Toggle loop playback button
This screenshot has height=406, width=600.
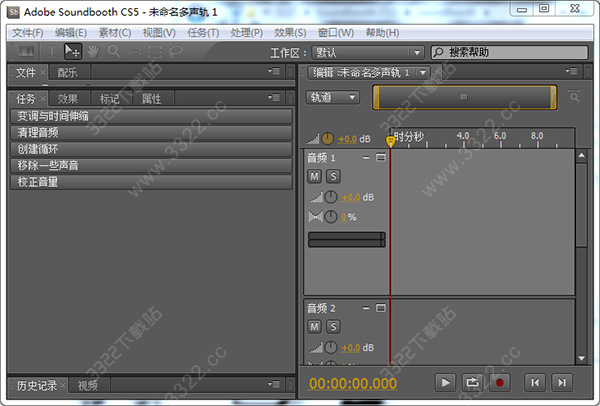(x=472, y=382)
